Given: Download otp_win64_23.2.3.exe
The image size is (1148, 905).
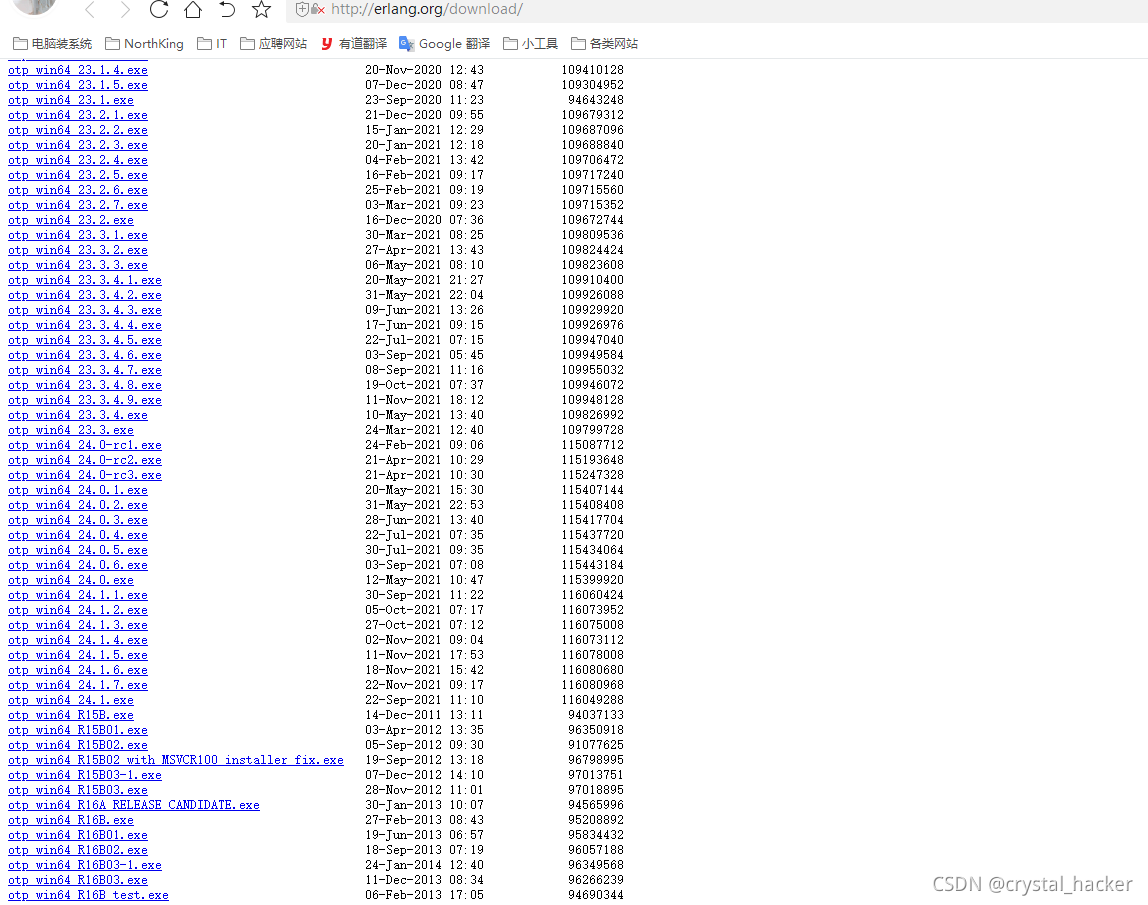Looking at the screenshot, I should click(78, 145).
